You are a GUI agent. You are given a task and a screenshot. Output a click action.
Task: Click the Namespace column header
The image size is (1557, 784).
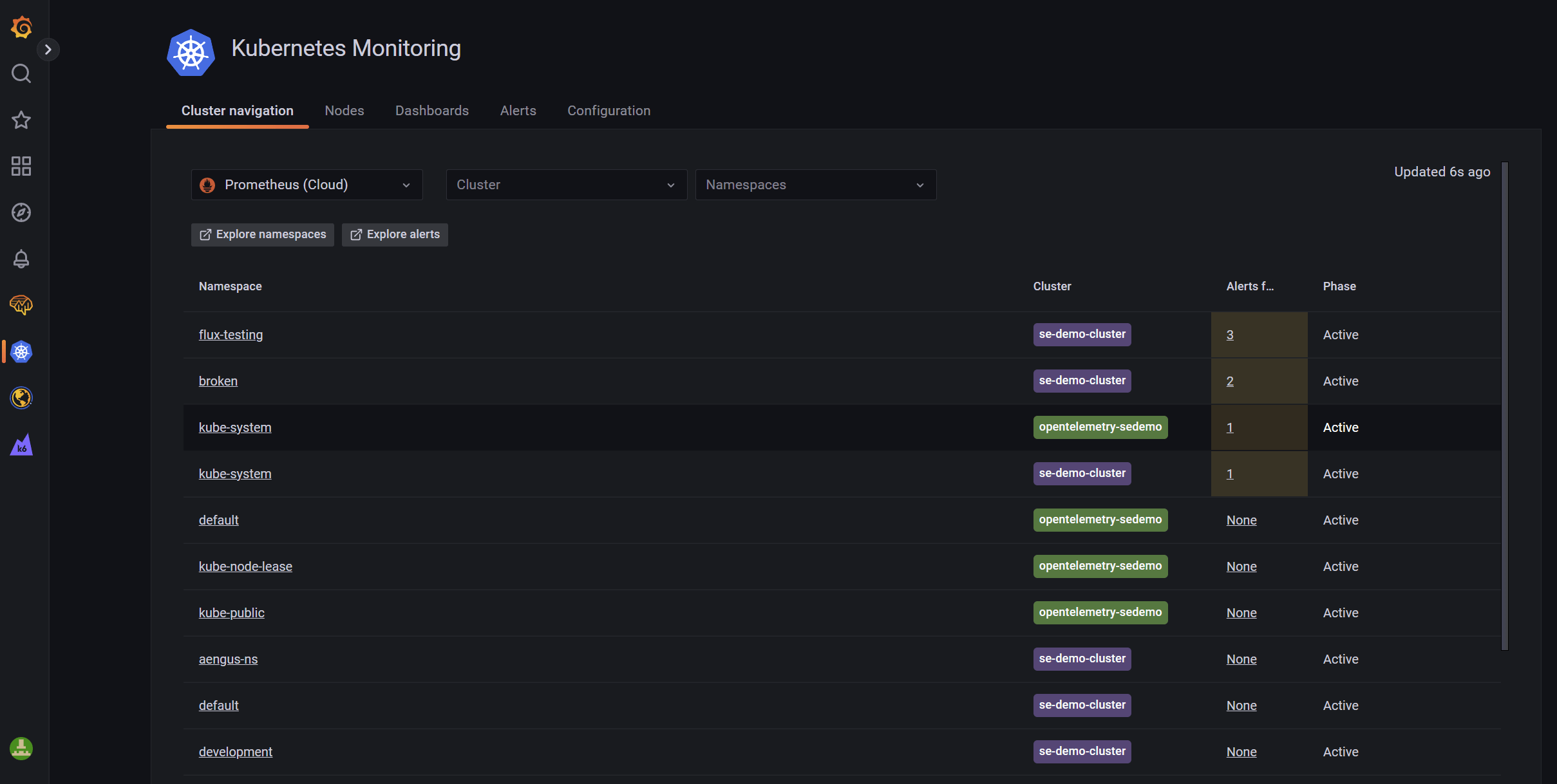click(230, 286)
